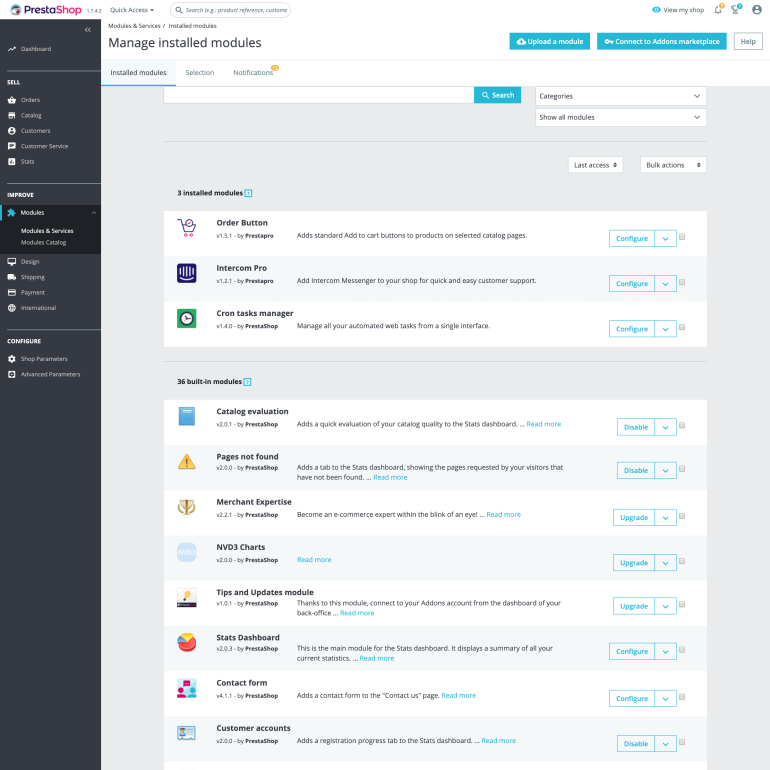The height and width of the screenshot is (770, 770).
Task: Click the Payment card icon
Action: [12, 293]
